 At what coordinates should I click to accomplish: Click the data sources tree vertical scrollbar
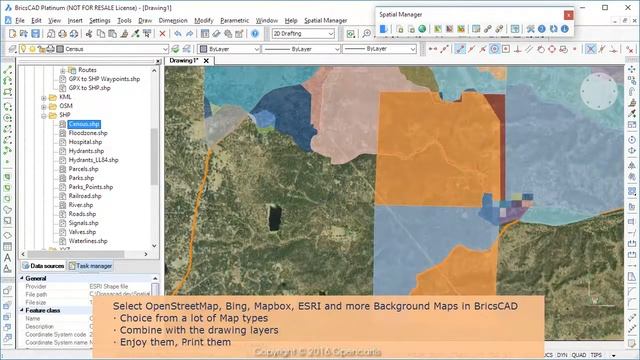[154, 157]
